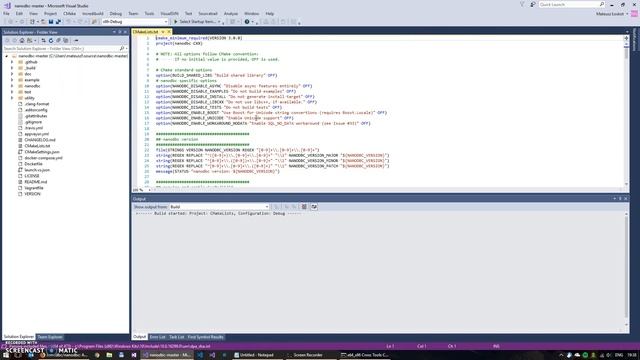Viewport: 640px width, 360px height.
Task: Click the Clear All icon in Output
Action: [x=304, y=207]
